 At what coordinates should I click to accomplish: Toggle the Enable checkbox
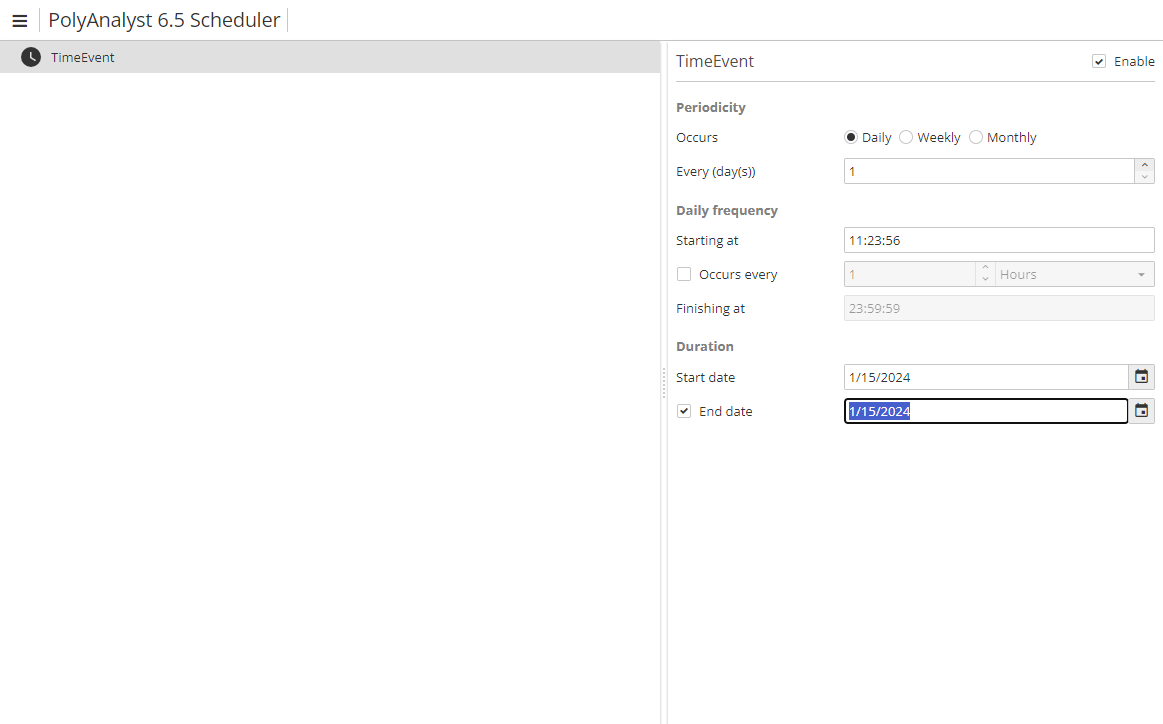1099,61
